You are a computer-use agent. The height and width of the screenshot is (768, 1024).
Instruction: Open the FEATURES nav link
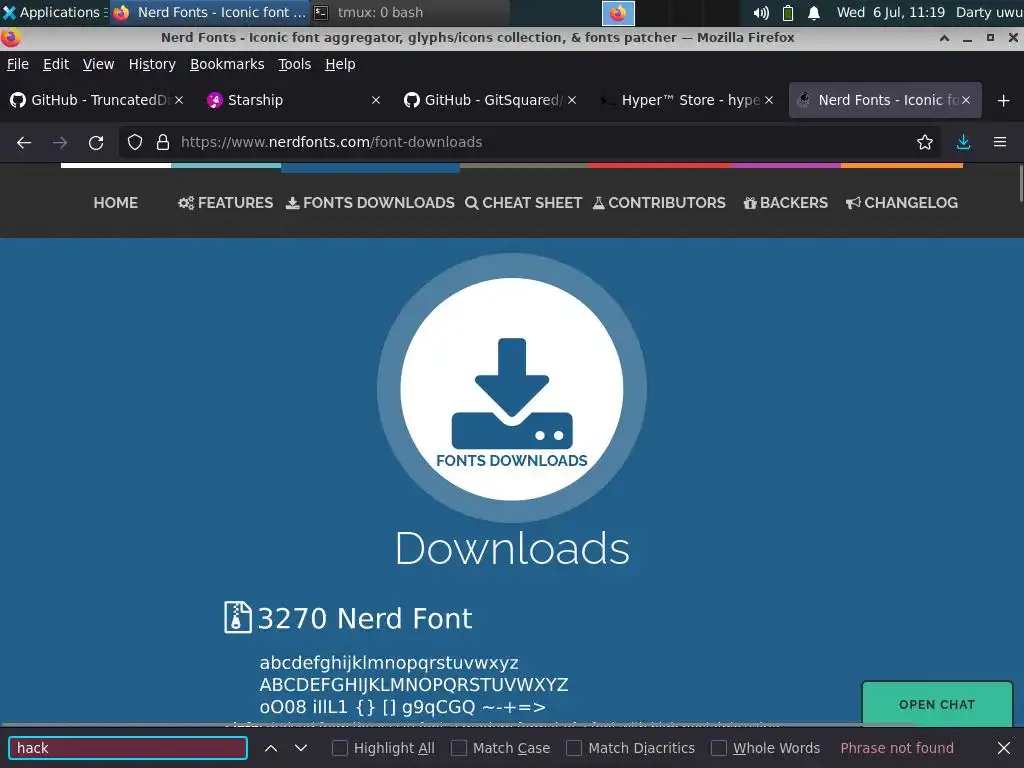[226, 203]
